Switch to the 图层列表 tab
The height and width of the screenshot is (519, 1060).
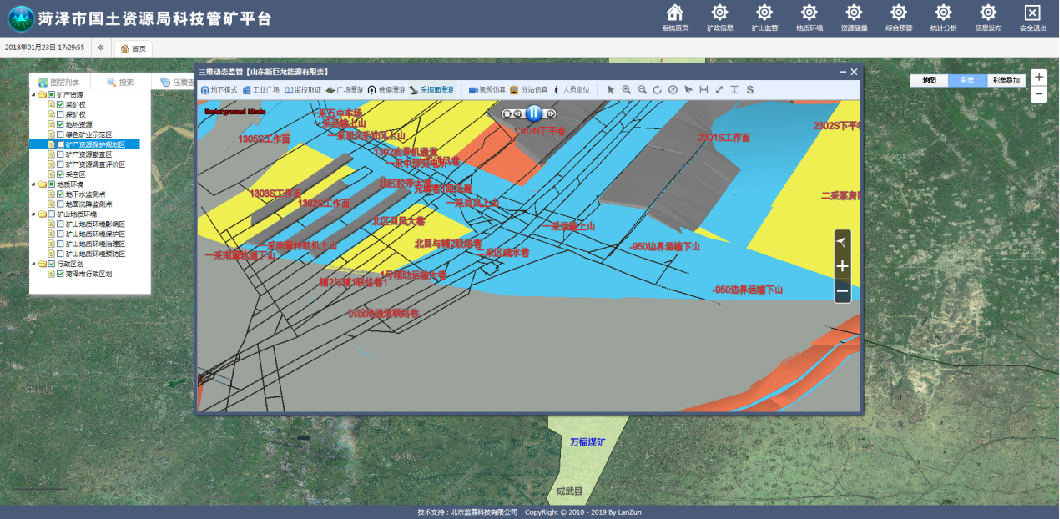(x=59, y=82)
